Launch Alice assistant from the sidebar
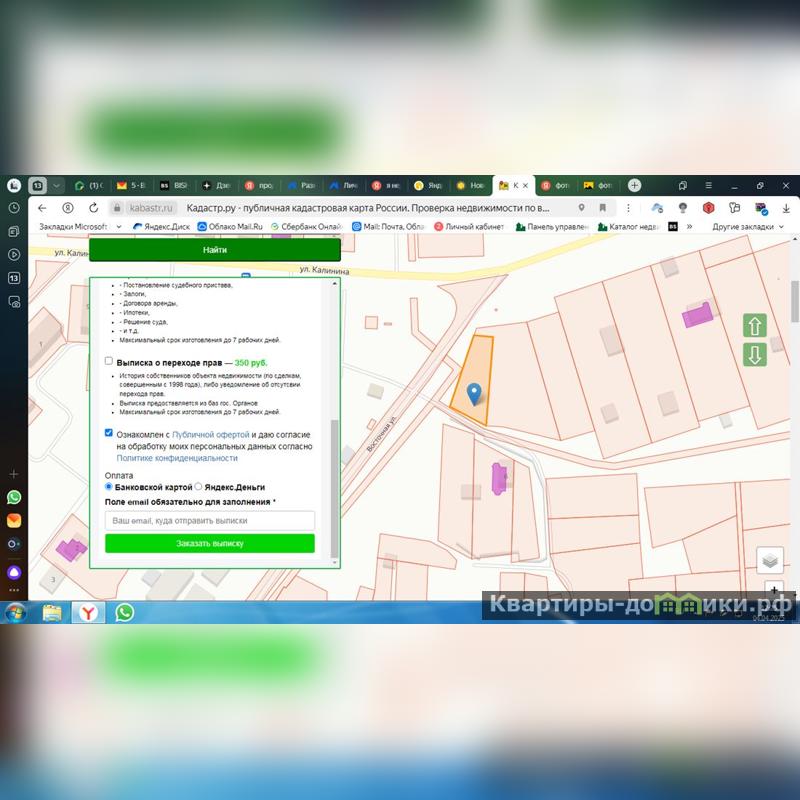This screenshot has height=800, width=800. click(x=14, y=569)
